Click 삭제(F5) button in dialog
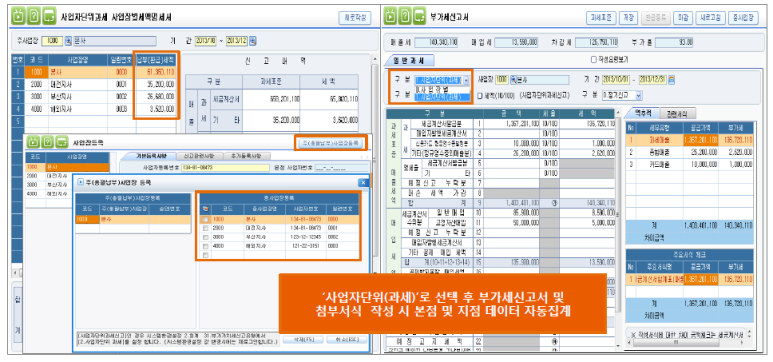Screen dimensions: 773x362 (302, 340)
